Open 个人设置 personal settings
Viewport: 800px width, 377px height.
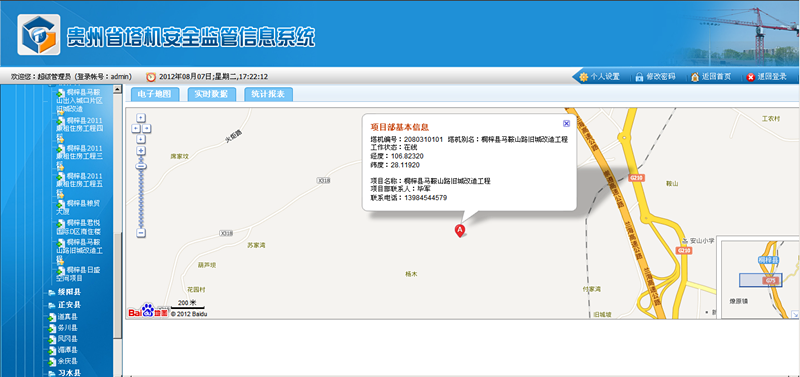[599, 77]
